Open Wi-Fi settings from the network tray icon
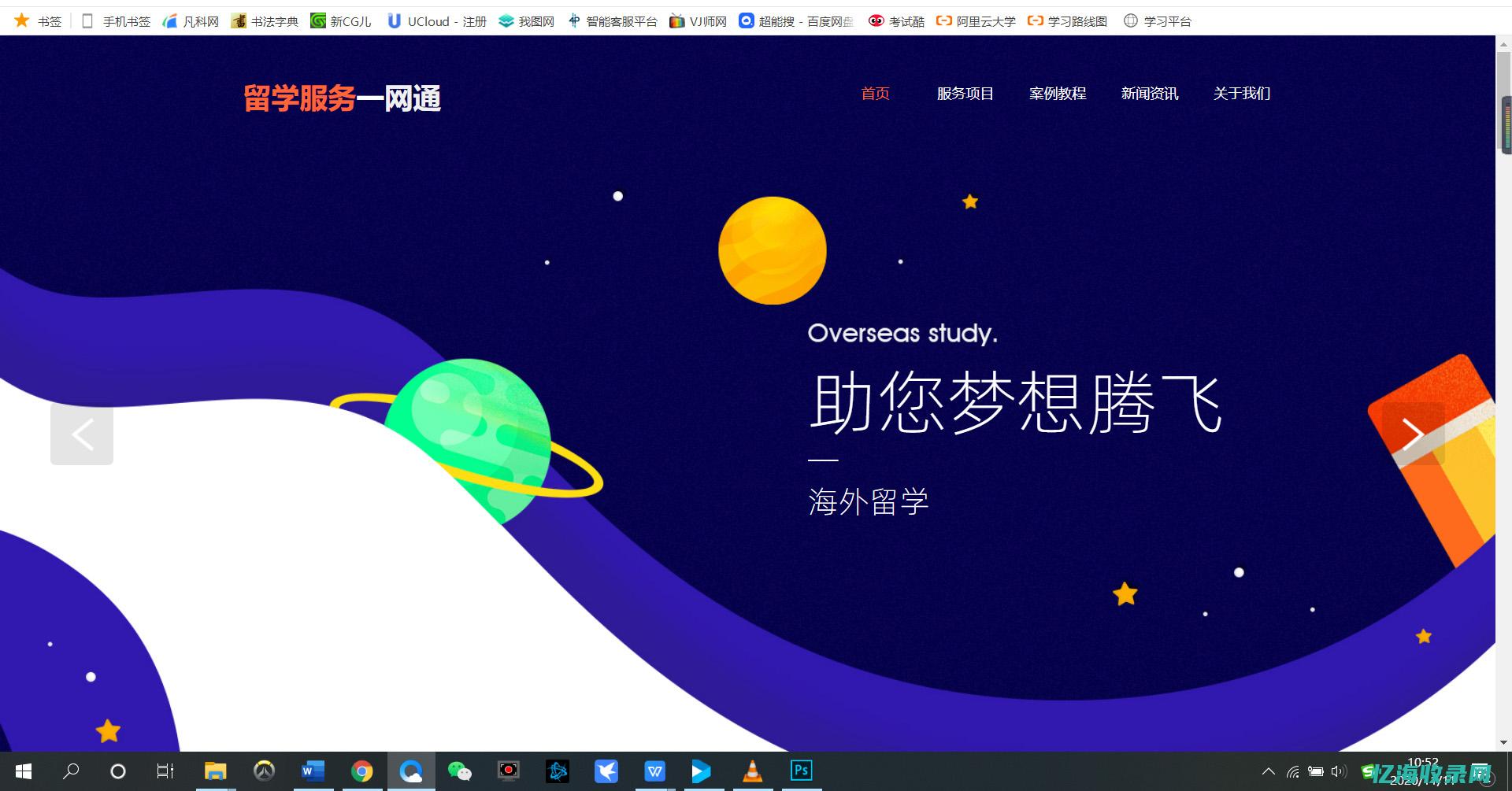Screen dimensions: 1512x791 point(1292,771)
